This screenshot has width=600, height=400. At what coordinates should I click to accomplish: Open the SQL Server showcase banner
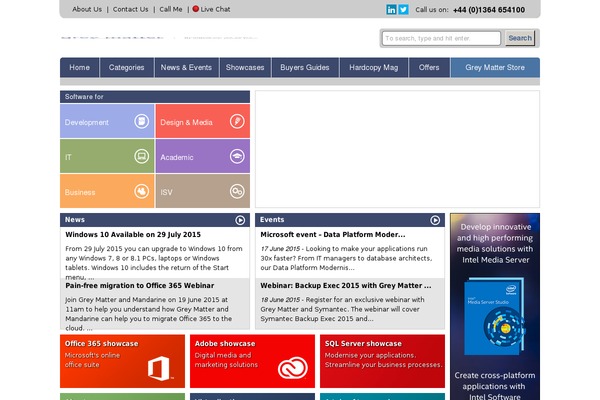[383, 361]
